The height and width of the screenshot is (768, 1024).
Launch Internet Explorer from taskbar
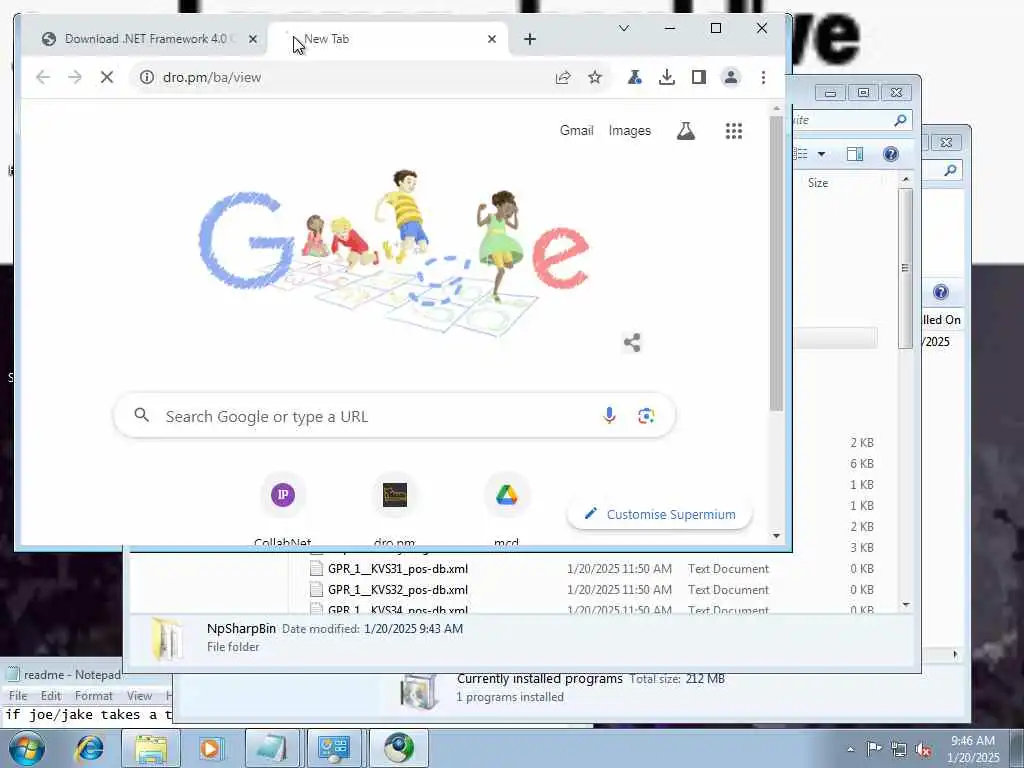click(89, 748)
